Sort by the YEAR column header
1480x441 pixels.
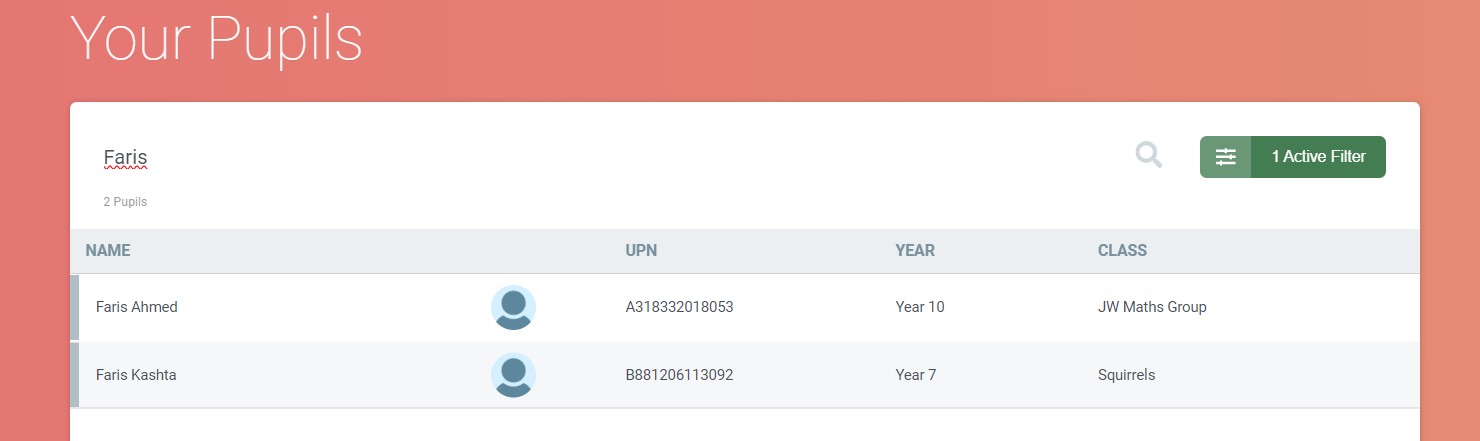tap(915, 251)
